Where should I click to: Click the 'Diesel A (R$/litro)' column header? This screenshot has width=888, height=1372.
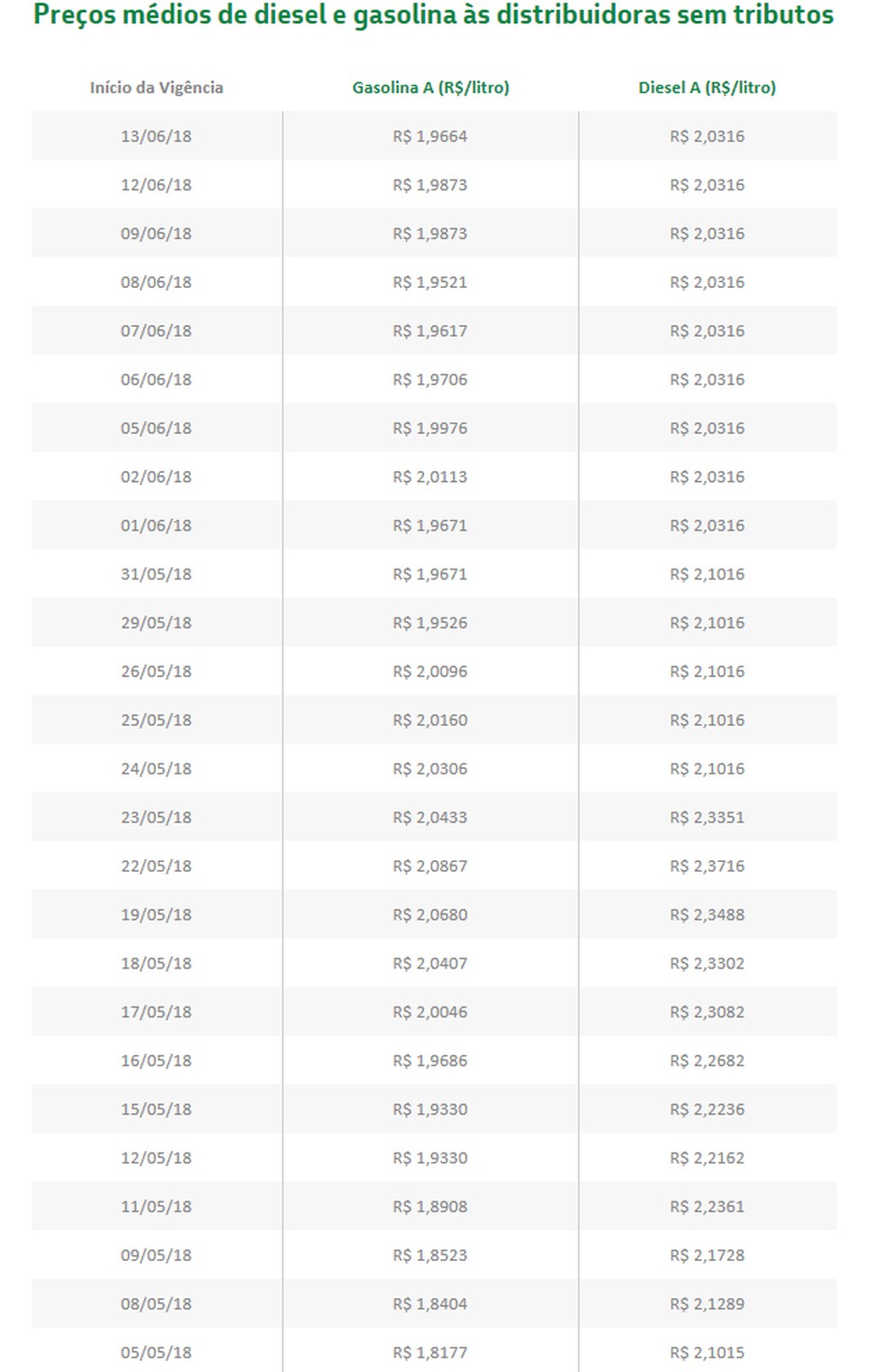point(707,88)
